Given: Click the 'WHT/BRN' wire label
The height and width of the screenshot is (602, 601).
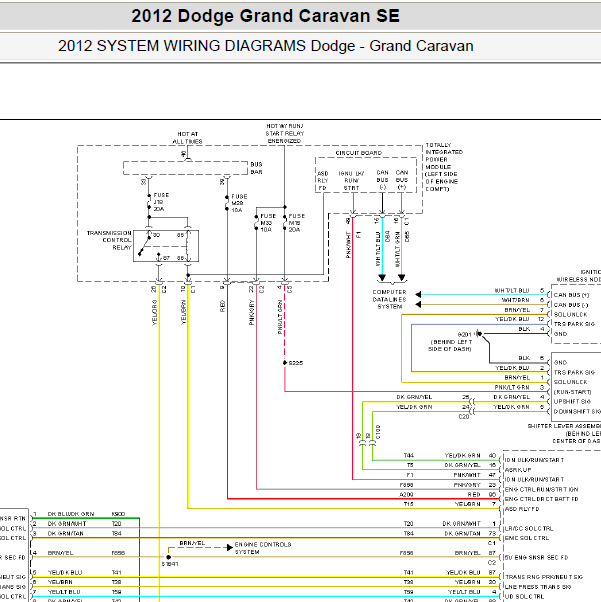Looking at the screenshot, I should [x=515, y=300].
